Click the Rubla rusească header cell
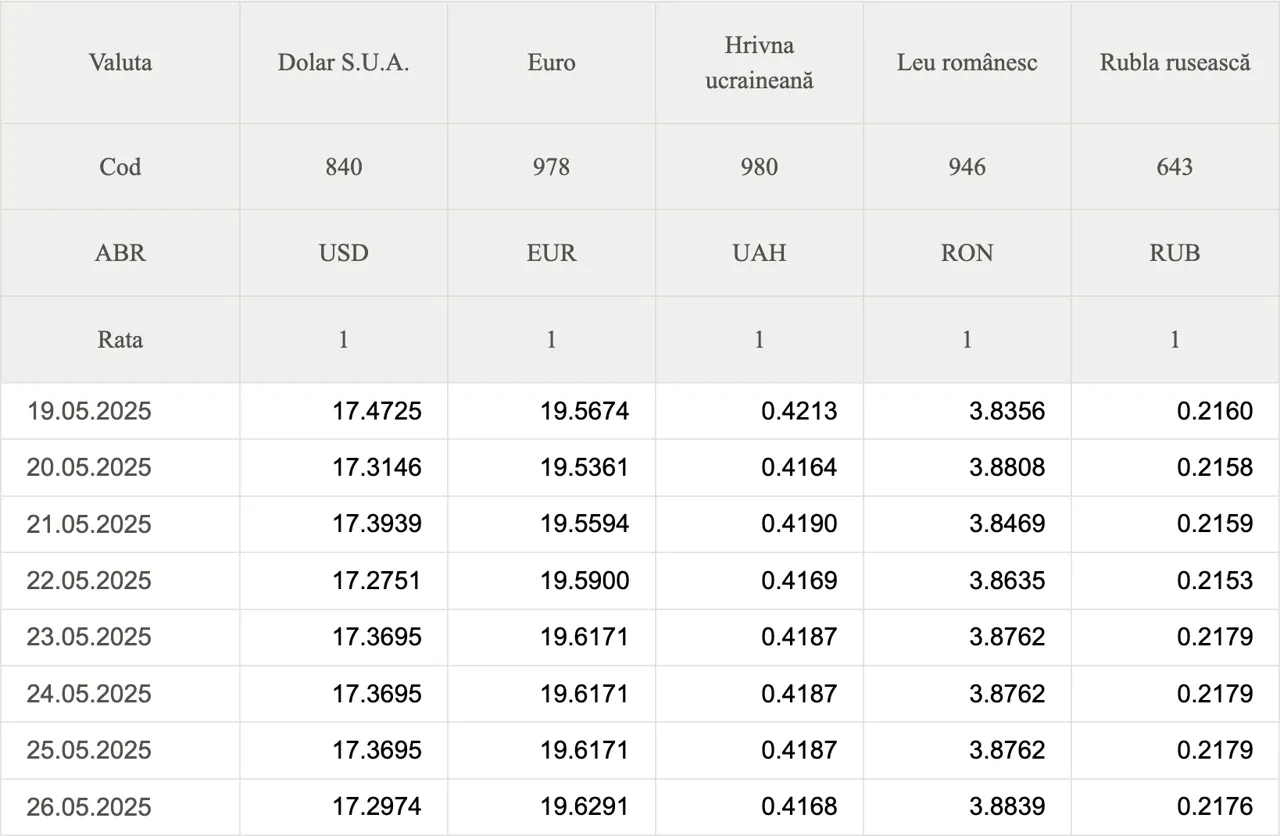 (x=1175, y=63)
